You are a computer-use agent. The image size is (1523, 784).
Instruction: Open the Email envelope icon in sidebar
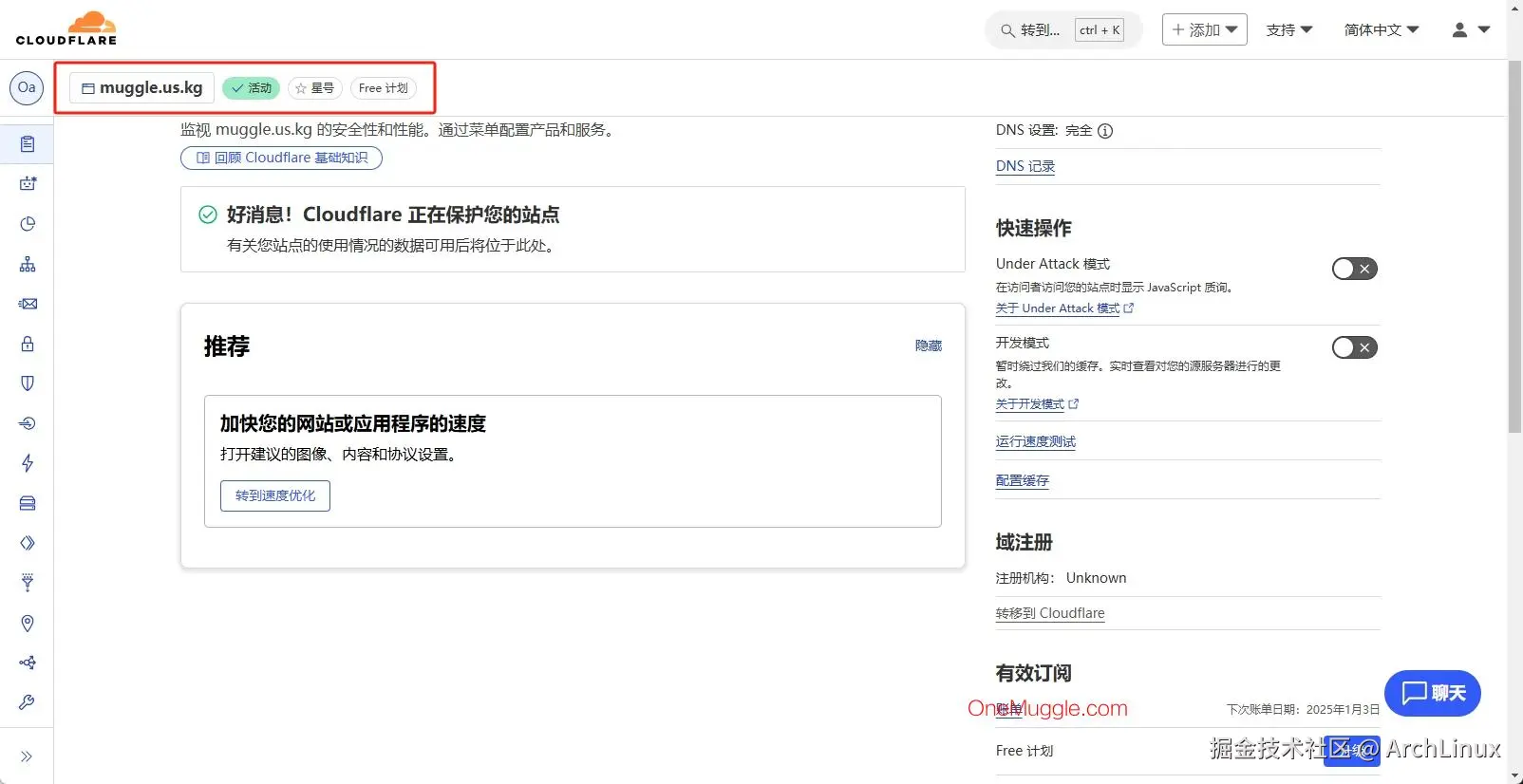click(28, 304)
